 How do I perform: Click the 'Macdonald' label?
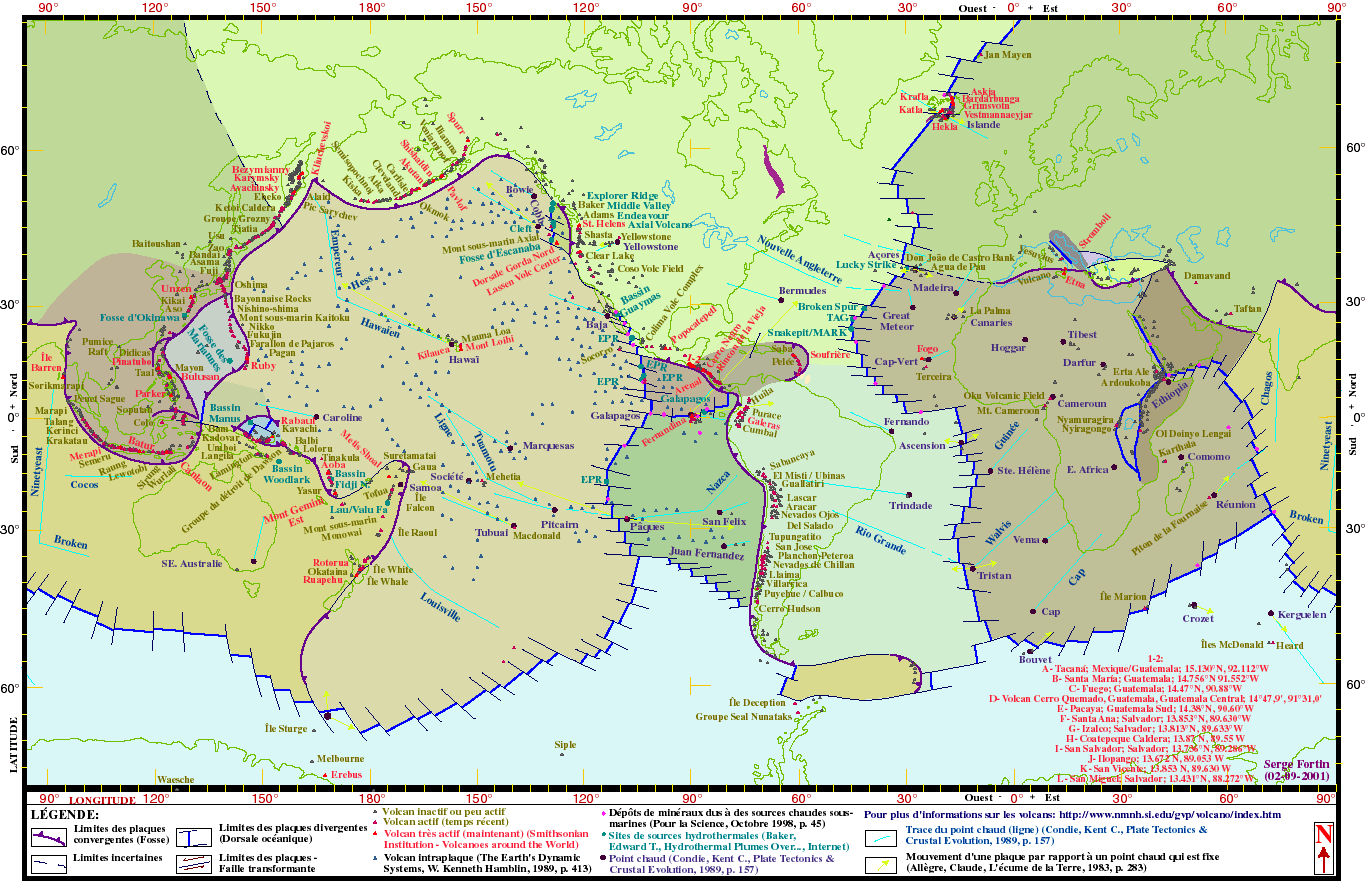(x=537, y=536)
